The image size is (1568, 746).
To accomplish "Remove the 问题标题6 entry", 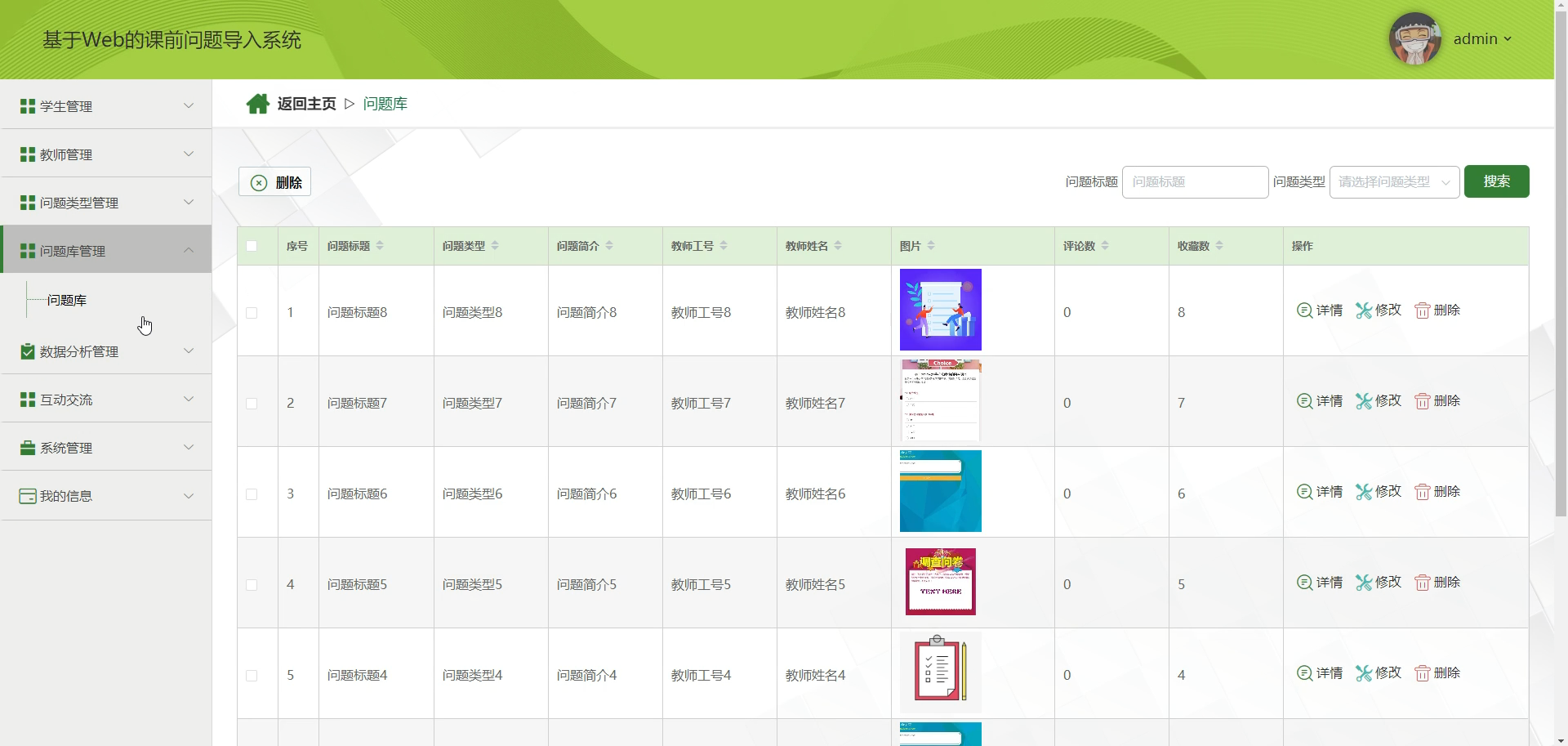I will [1437, 492].
